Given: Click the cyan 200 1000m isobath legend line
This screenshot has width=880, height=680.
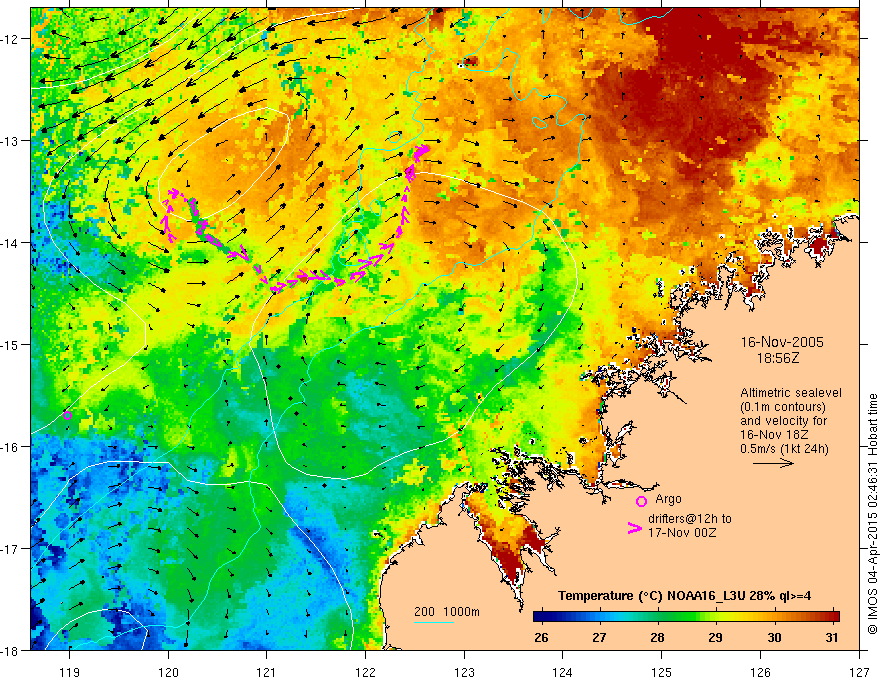Looking at the screenshot, I should (x=434, y=622).
